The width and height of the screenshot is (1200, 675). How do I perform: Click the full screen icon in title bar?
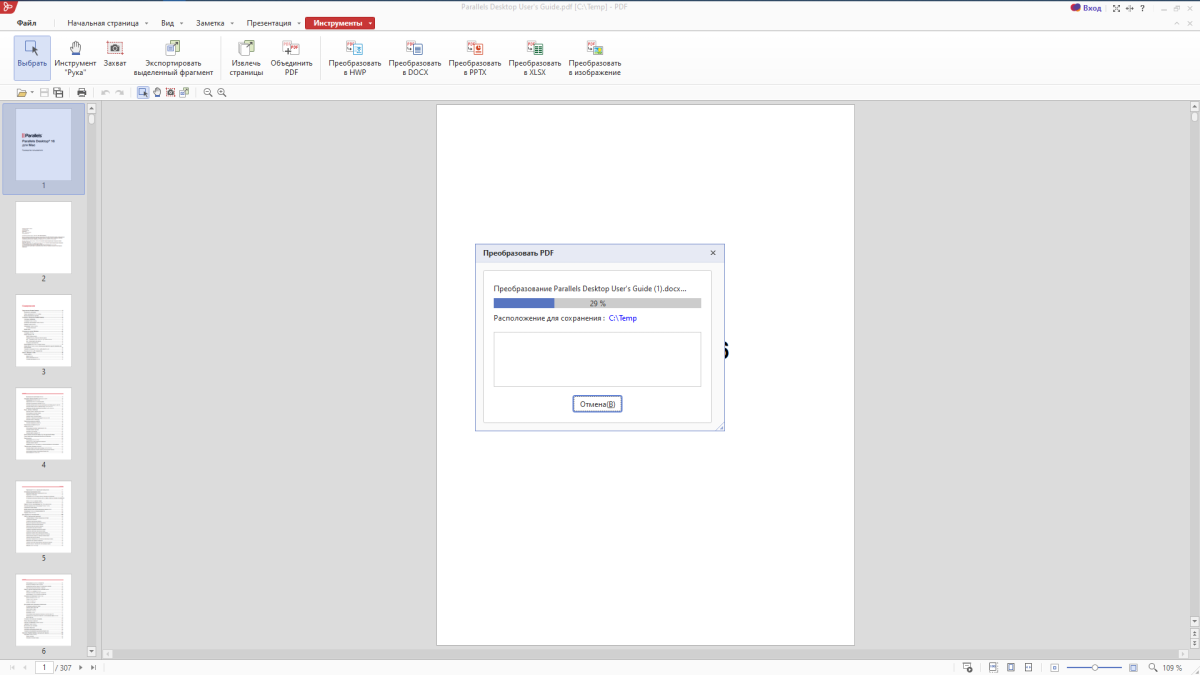coord(1116,8)
